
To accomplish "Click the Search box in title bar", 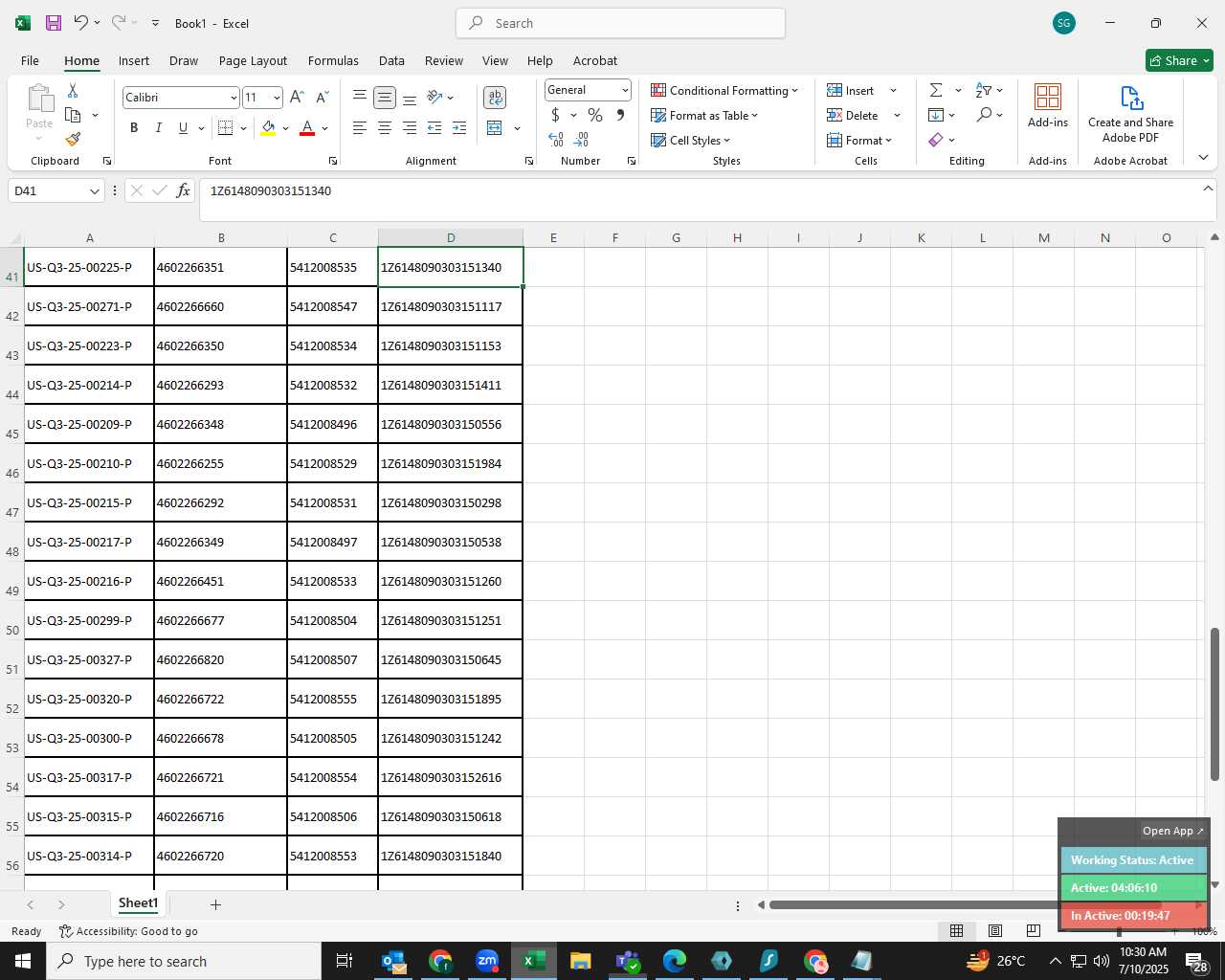I will pyautogui.click(x=621, y=23).
